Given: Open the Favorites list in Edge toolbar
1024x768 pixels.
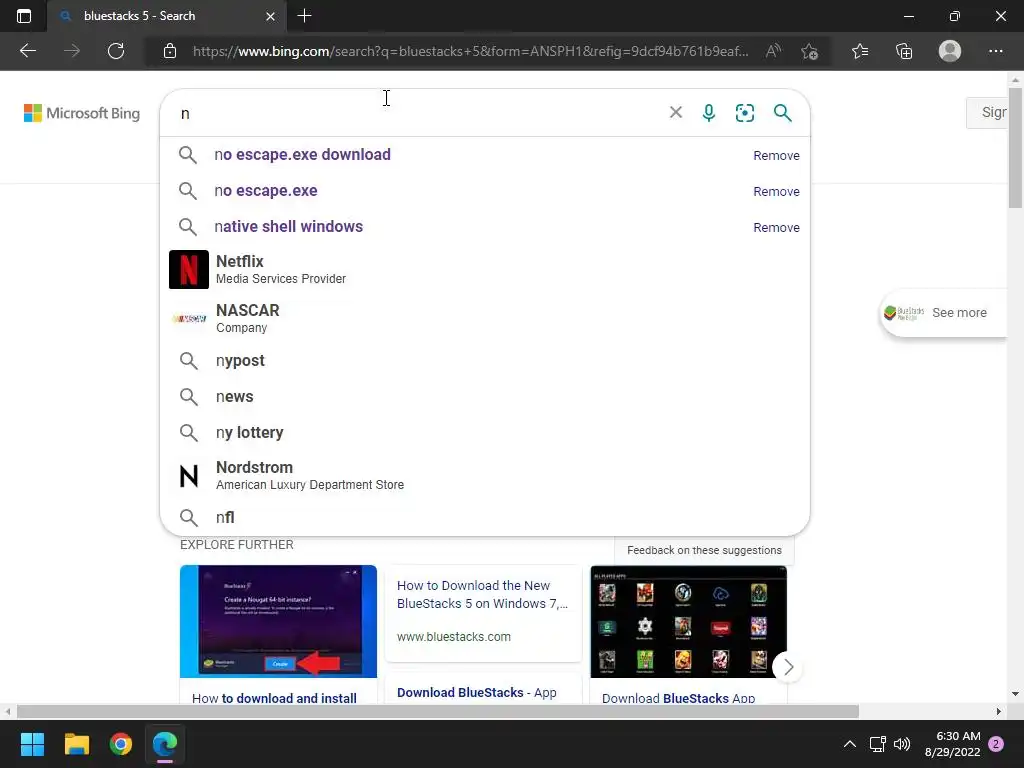Looking at the screenshot, I should pos(860,51).
